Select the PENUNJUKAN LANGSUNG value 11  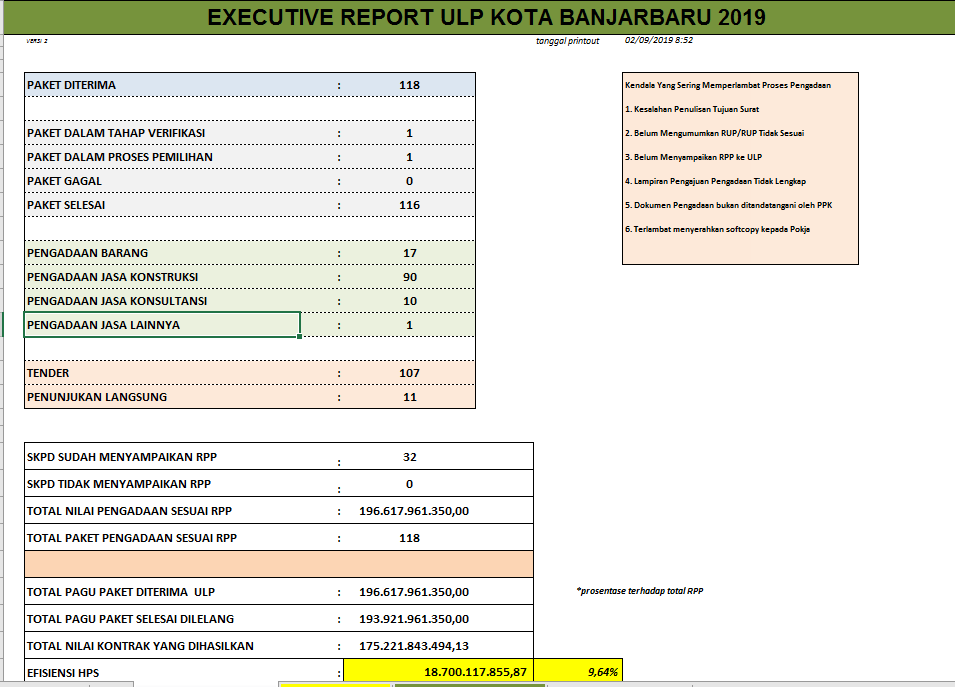pos(409,397)
